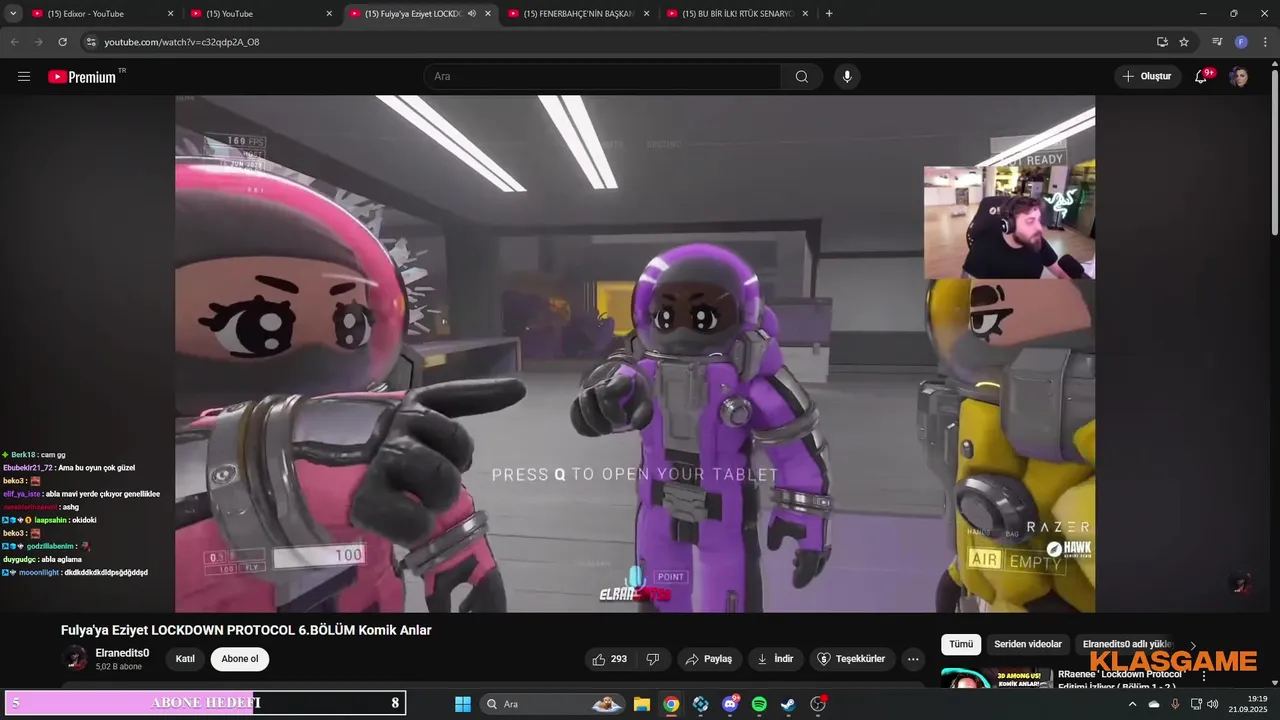Open Windows Start menu
Image resolution: width=1280 pixels, height=720 pixels.
pyautogui.click(x=463, y=704)
